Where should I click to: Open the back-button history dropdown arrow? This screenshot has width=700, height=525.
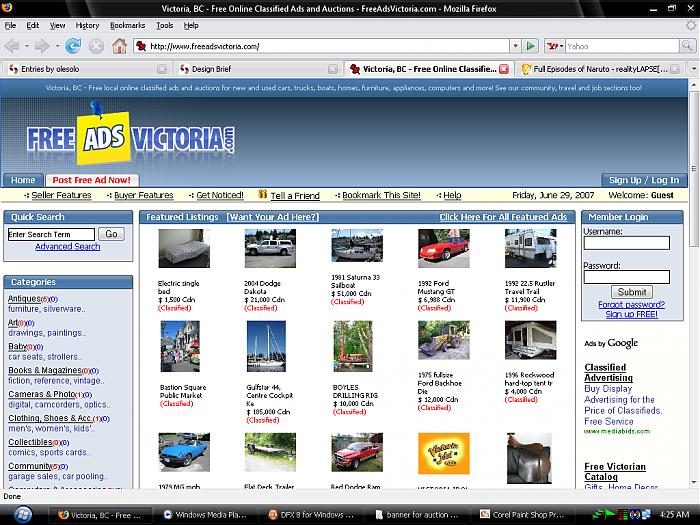[27, 46]
